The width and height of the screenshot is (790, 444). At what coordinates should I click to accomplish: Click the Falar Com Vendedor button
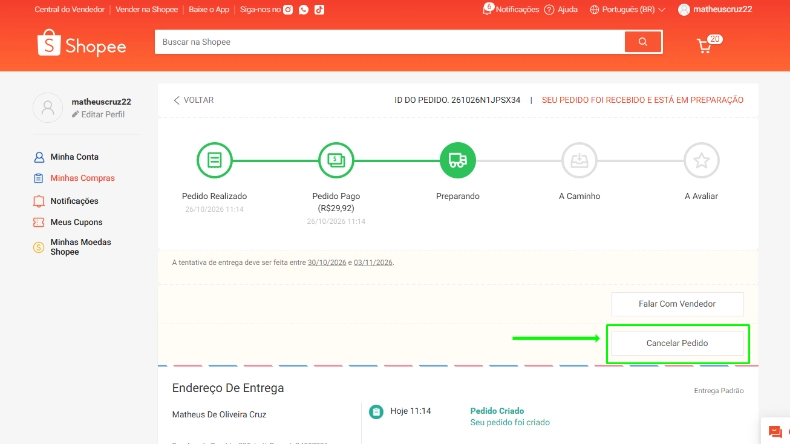677,304
